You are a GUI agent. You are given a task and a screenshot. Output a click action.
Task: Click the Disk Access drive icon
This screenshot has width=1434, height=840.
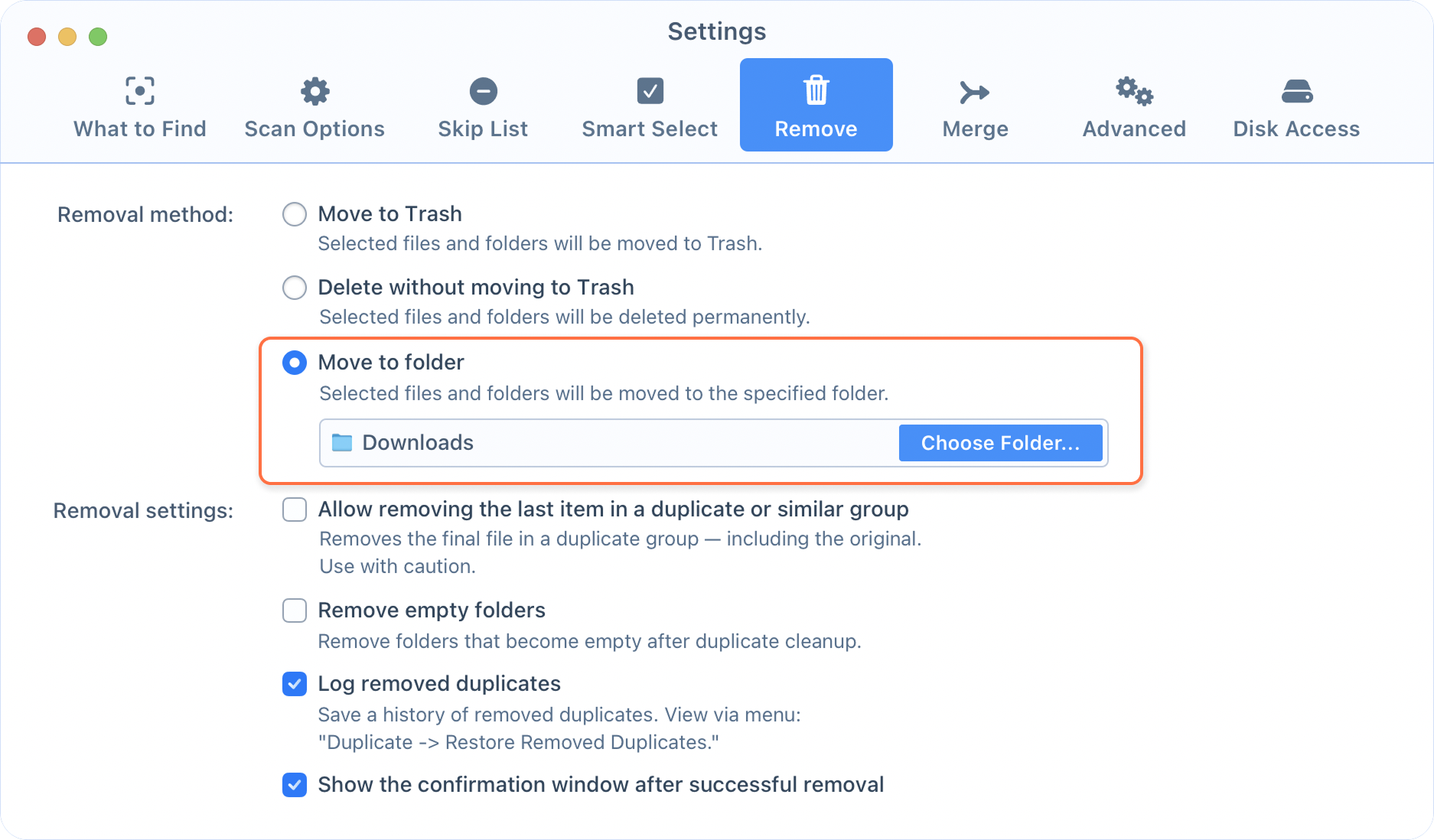click(x=1297, y=92)
